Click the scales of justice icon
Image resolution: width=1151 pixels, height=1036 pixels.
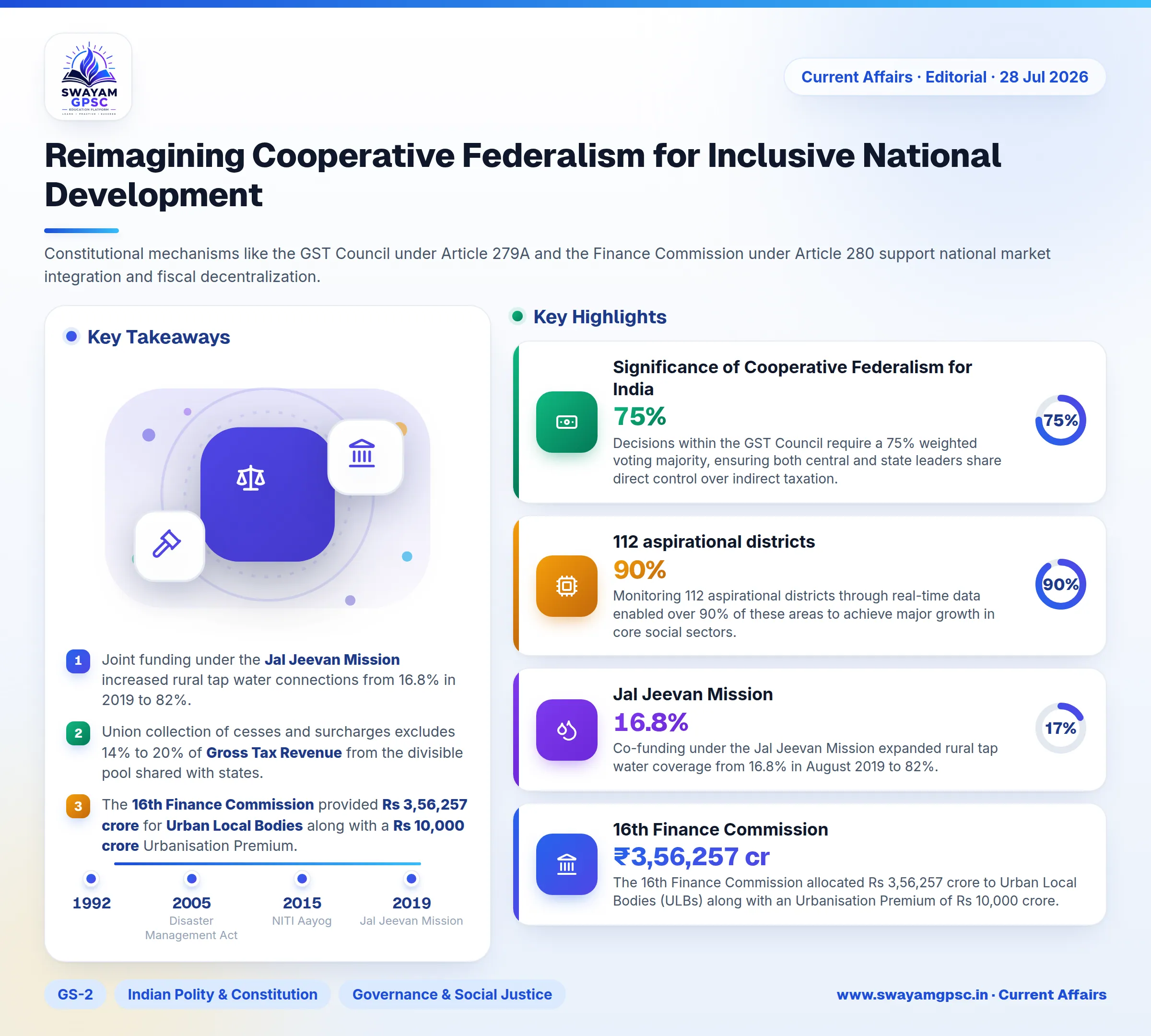coord(250,478)
